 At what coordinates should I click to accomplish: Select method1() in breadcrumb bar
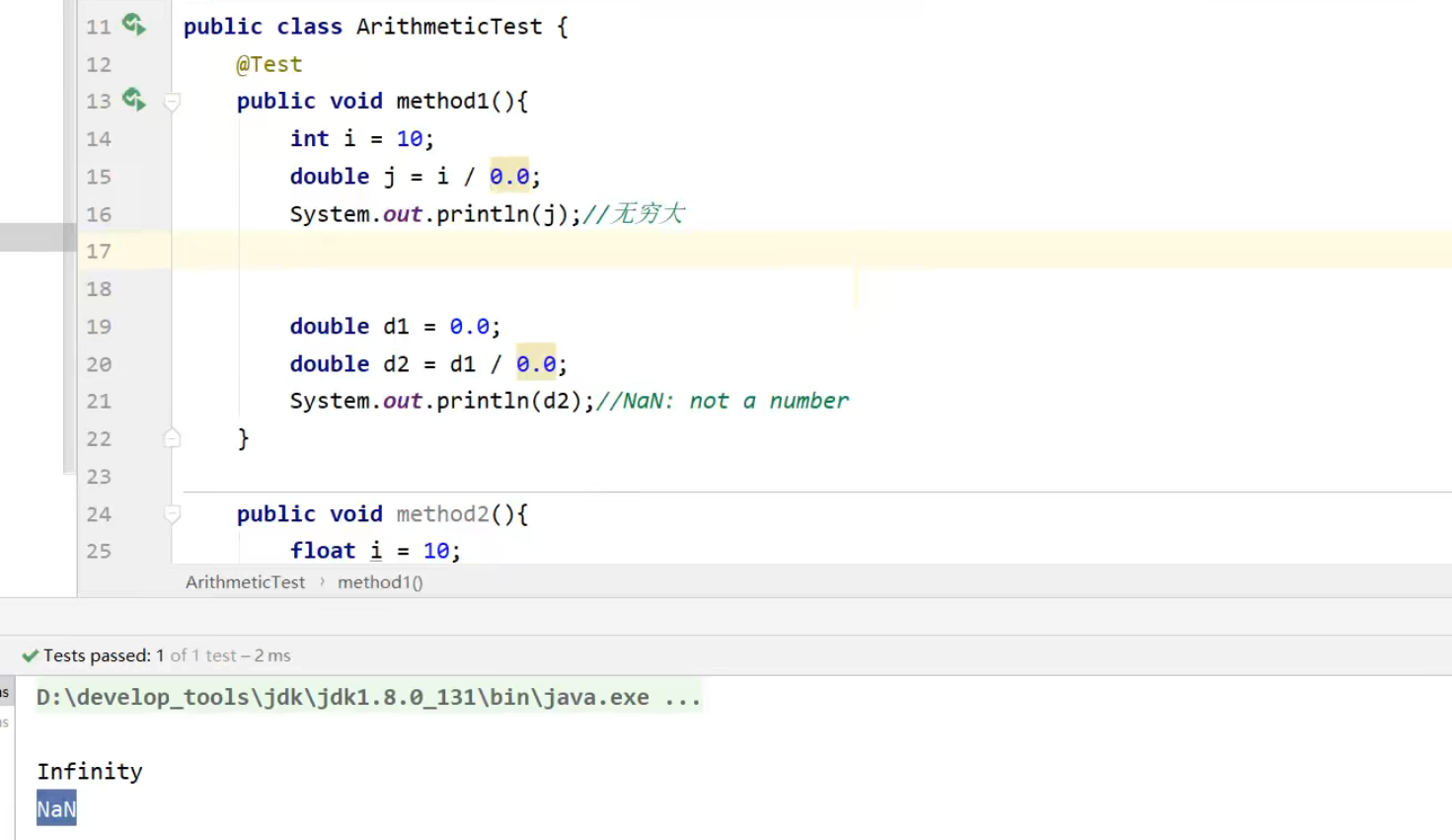[380, 582]
